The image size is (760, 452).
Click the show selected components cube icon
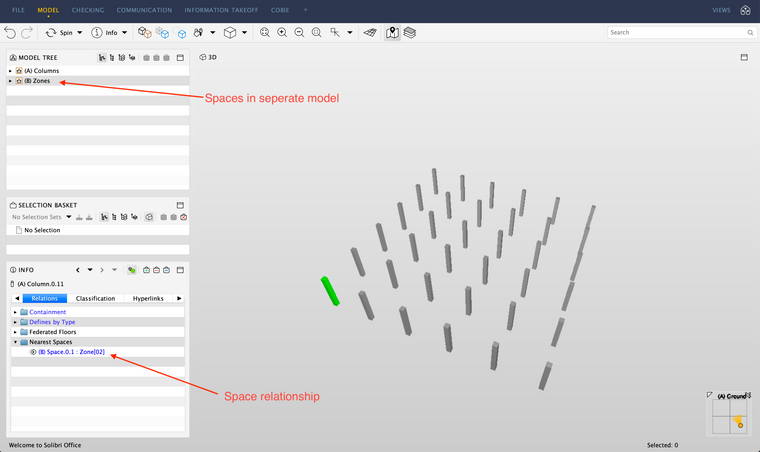(x=144, y=32)
